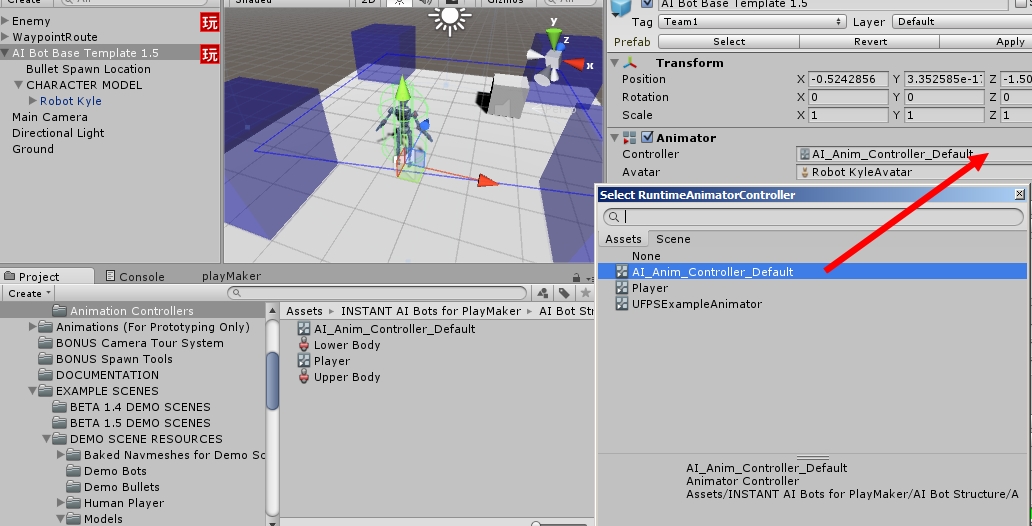The image size is (1032, 526).
Task: Switch to the Assets tab in selector dialog
Action: (623, 239)
